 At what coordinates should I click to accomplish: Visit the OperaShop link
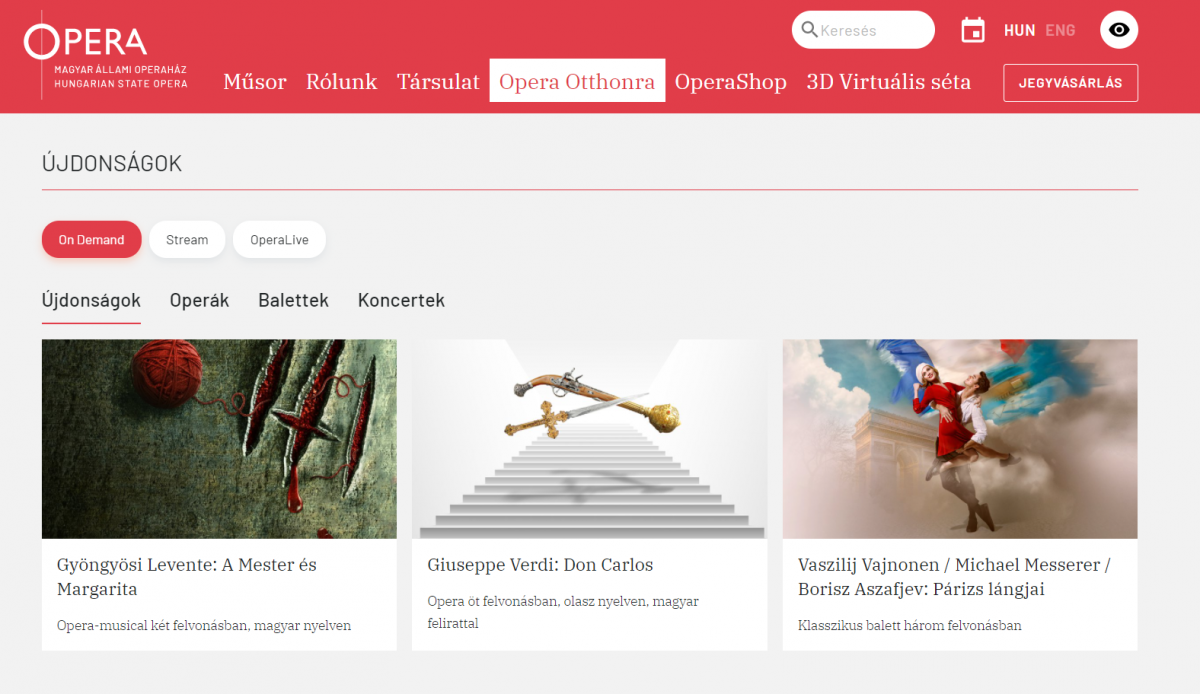point(730,82)
